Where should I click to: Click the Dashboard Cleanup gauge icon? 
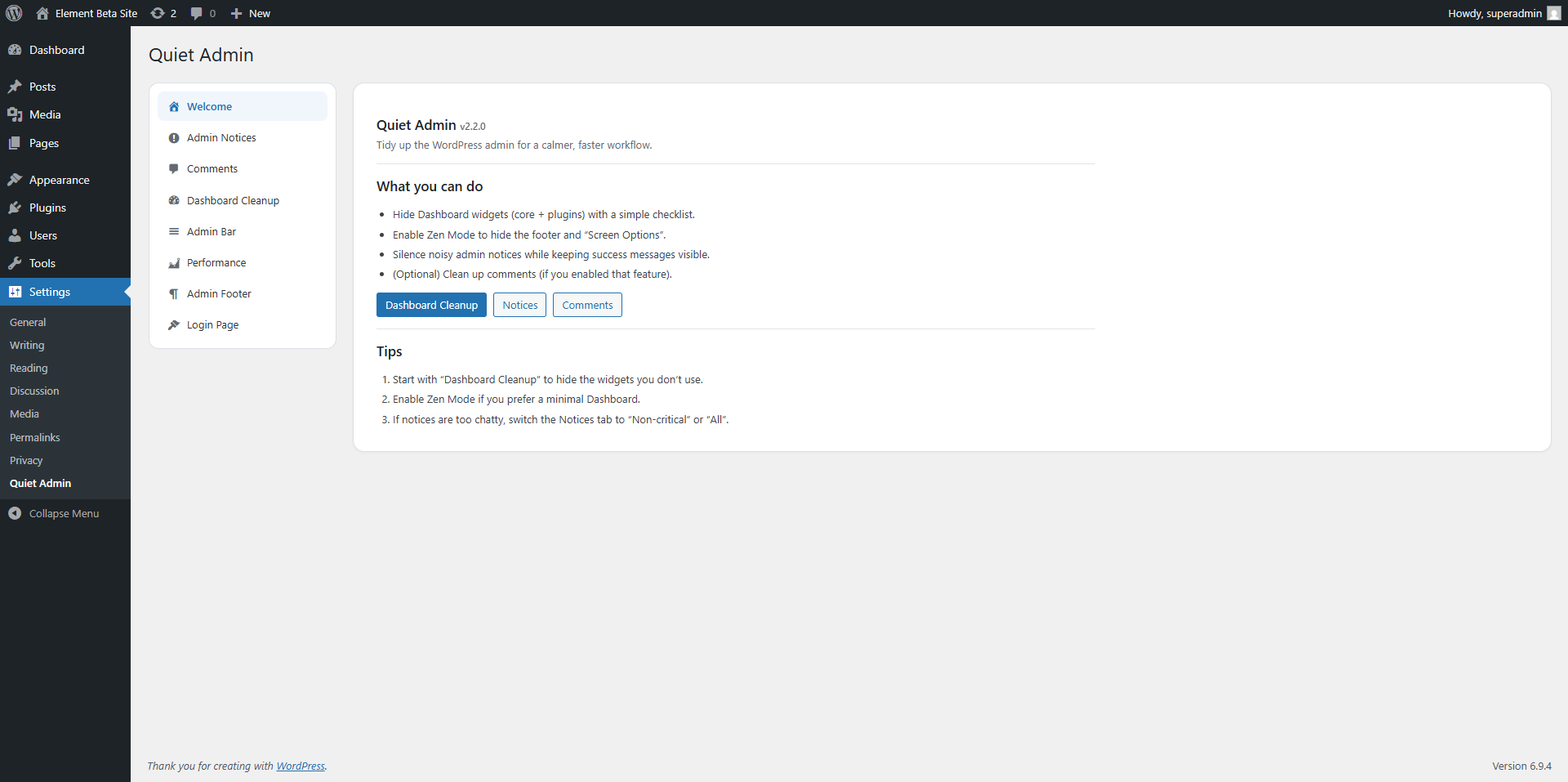[174, 200]
